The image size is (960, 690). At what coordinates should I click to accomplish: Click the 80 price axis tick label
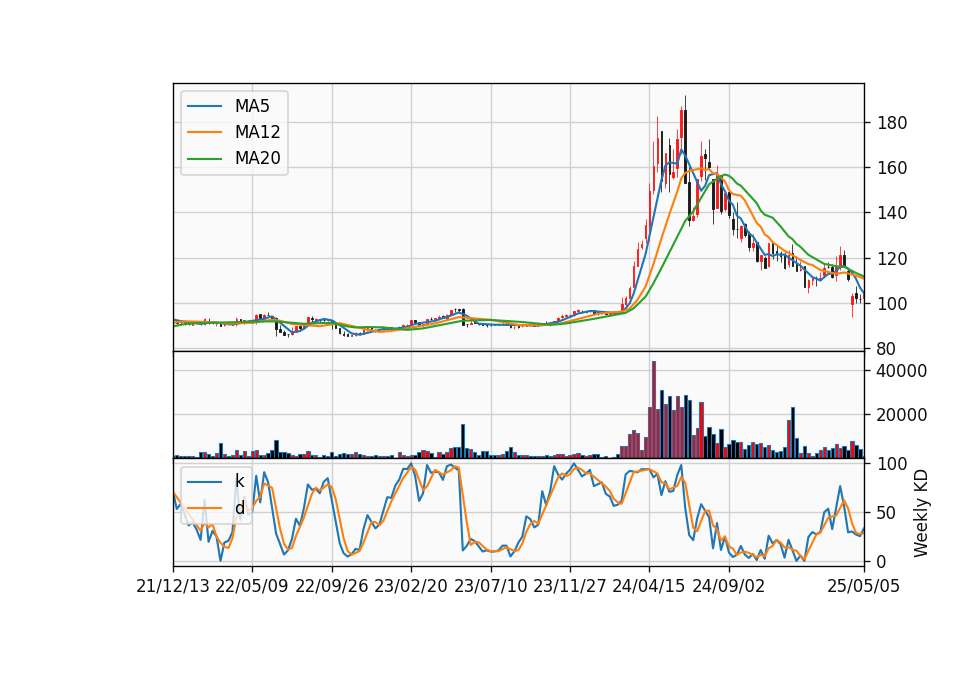click(x=887, y=349)
